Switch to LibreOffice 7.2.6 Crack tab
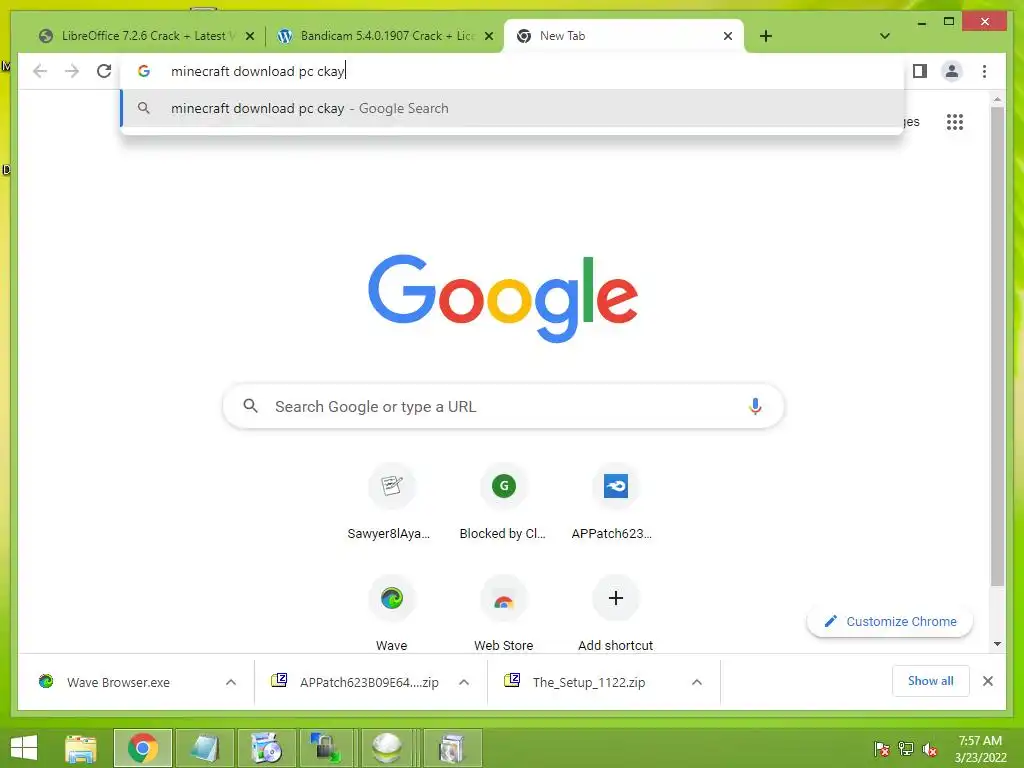 click(143, 36)
